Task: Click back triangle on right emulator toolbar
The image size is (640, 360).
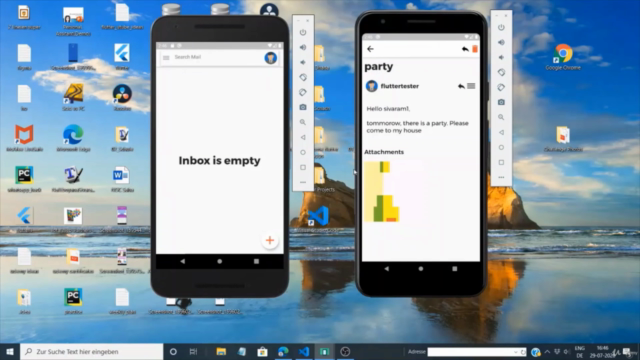Action: (501, 132)
